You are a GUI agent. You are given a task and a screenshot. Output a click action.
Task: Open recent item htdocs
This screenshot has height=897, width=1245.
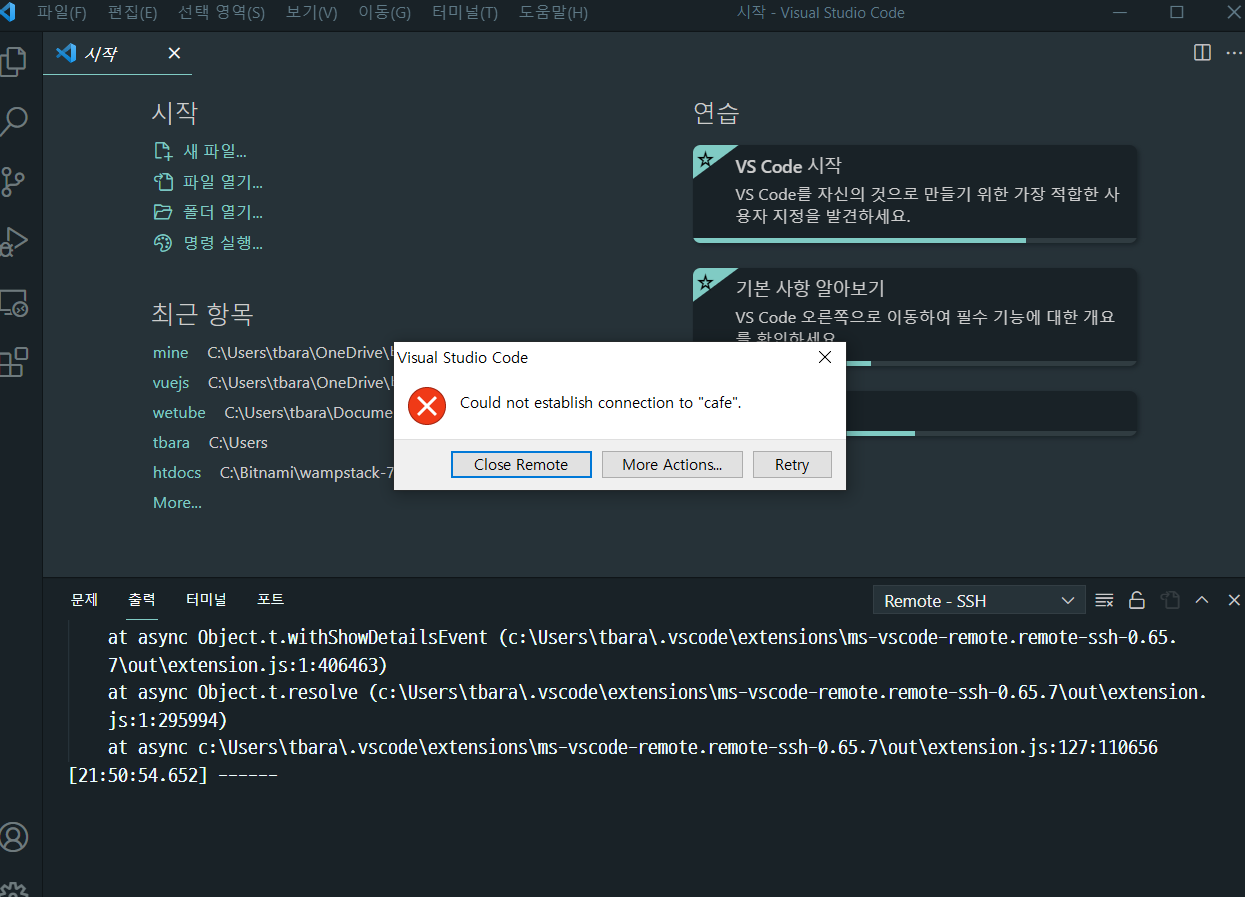[x=177, y=472]
